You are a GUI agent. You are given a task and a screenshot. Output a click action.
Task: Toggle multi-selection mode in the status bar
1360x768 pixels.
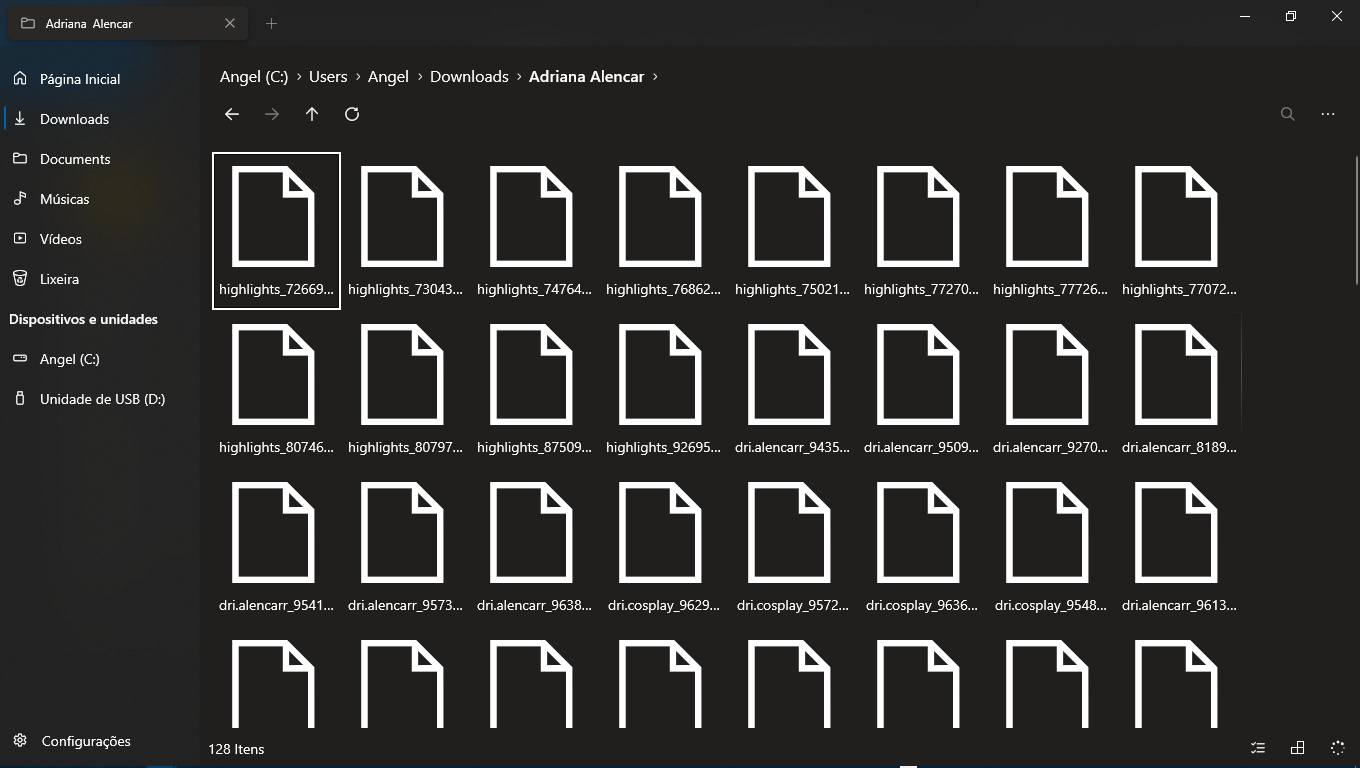pos(1258,747)
